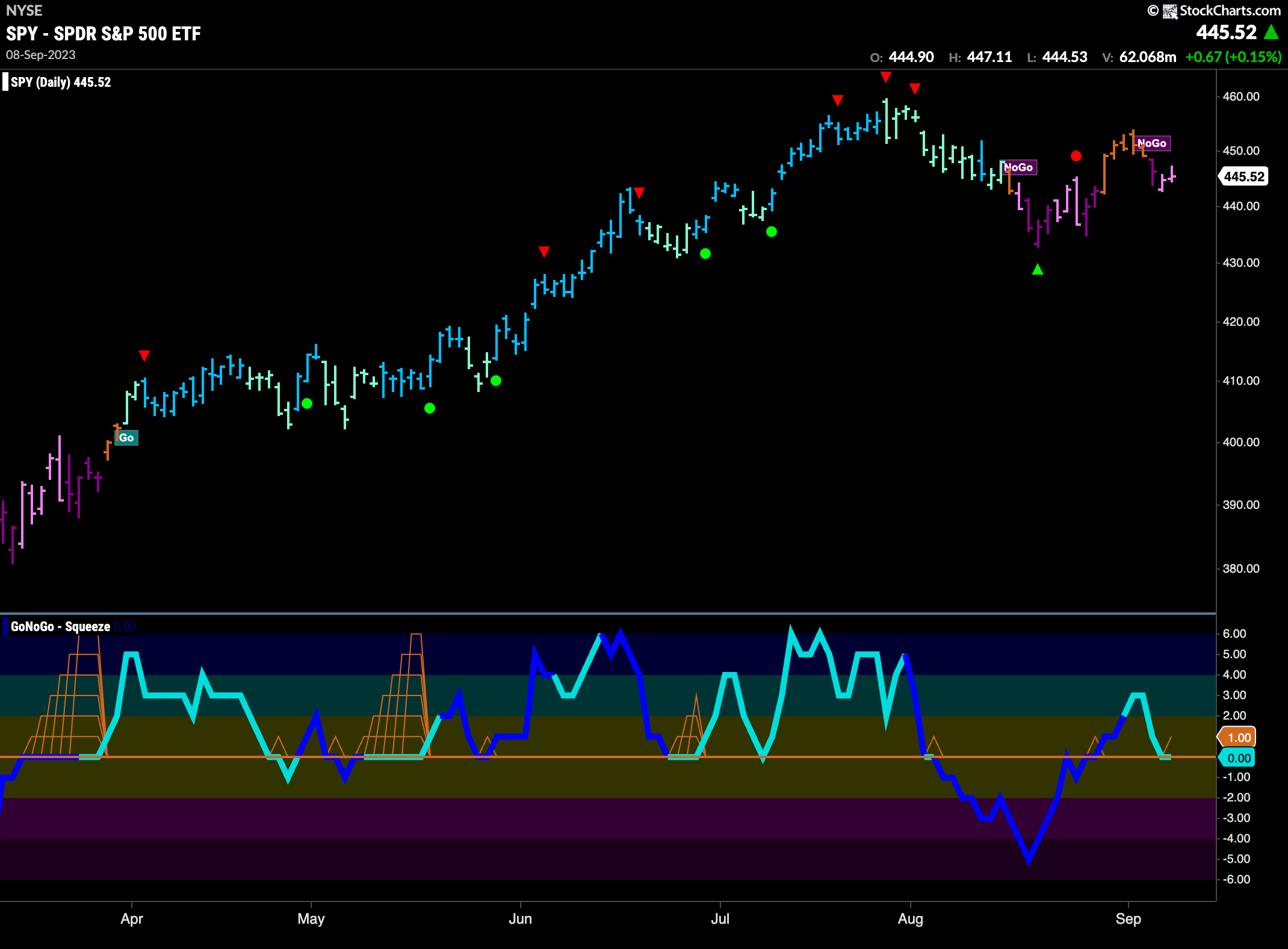Screen dimensions: 1288x949
Task: Click the Volume value 62.068m
Action: coord(1148,57)
